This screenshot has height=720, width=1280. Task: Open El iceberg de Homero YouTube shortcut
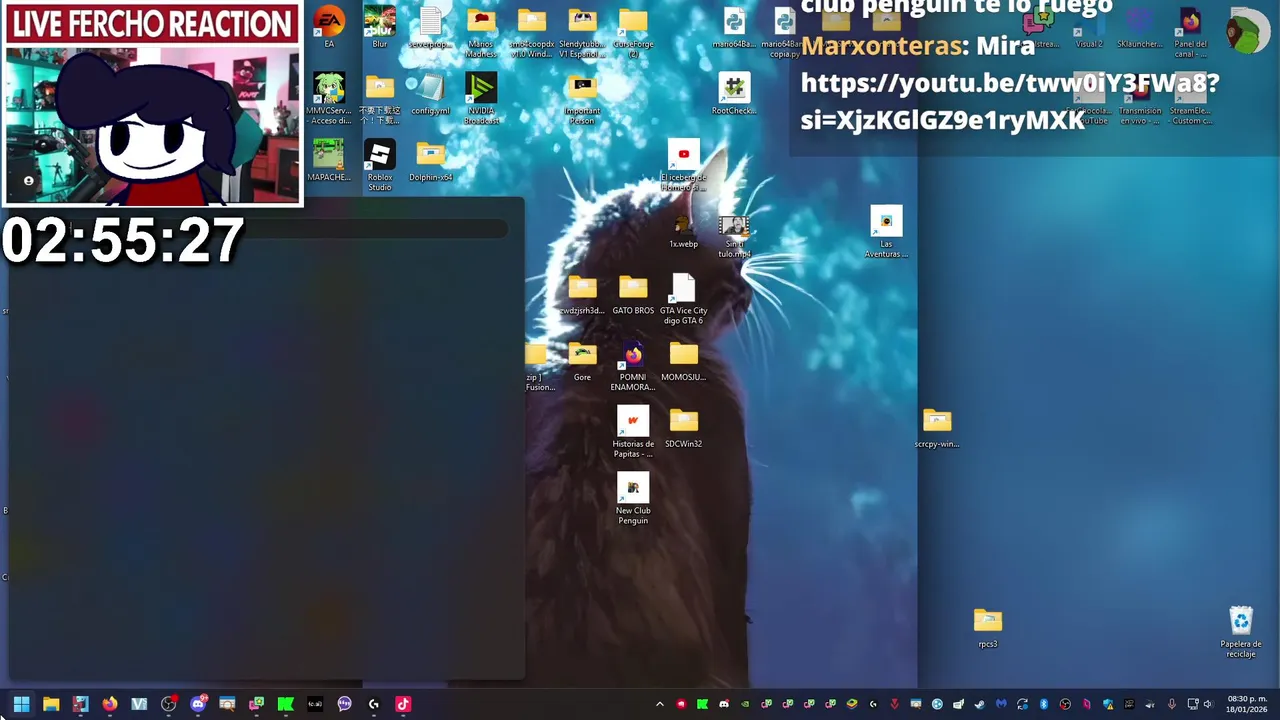[x=684, y=165]
